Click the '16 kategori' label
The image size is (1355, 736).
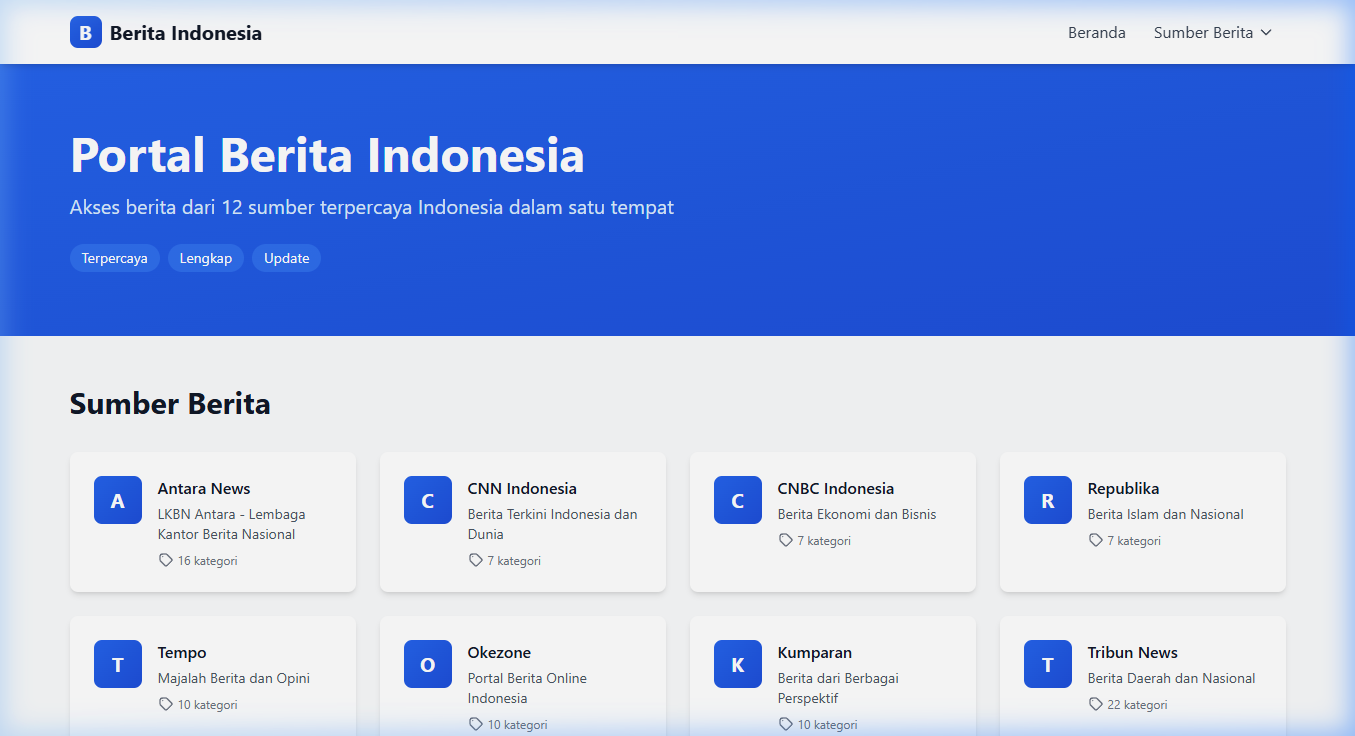point(208,560)
